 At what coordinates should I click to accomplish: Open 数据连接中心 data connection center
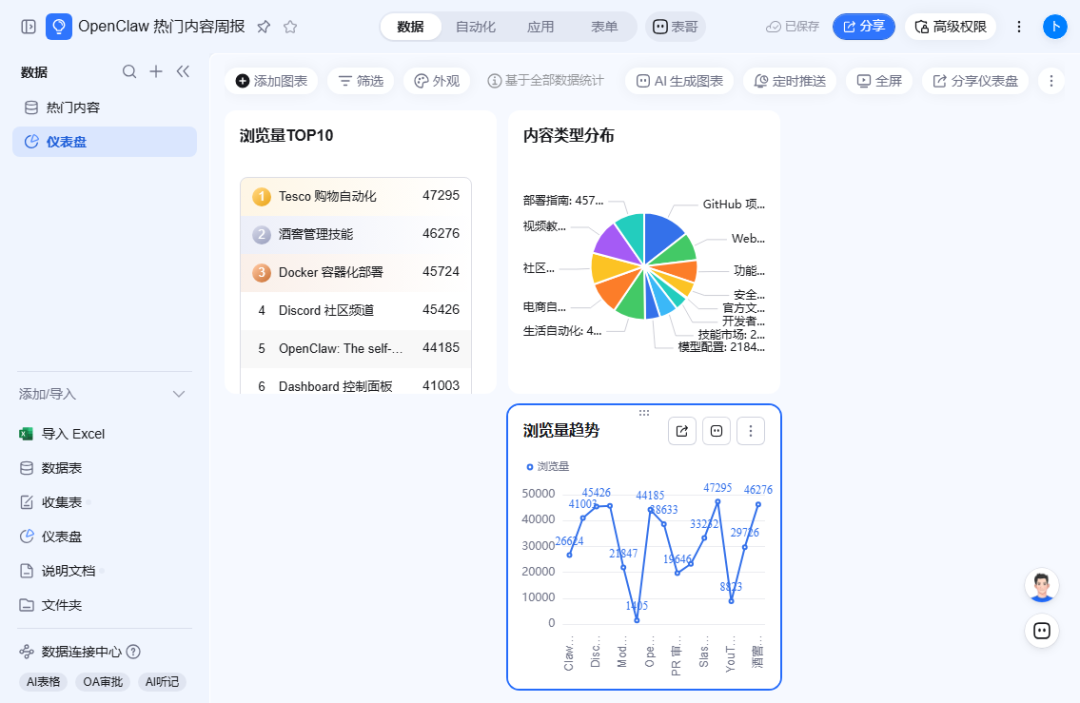71,651
